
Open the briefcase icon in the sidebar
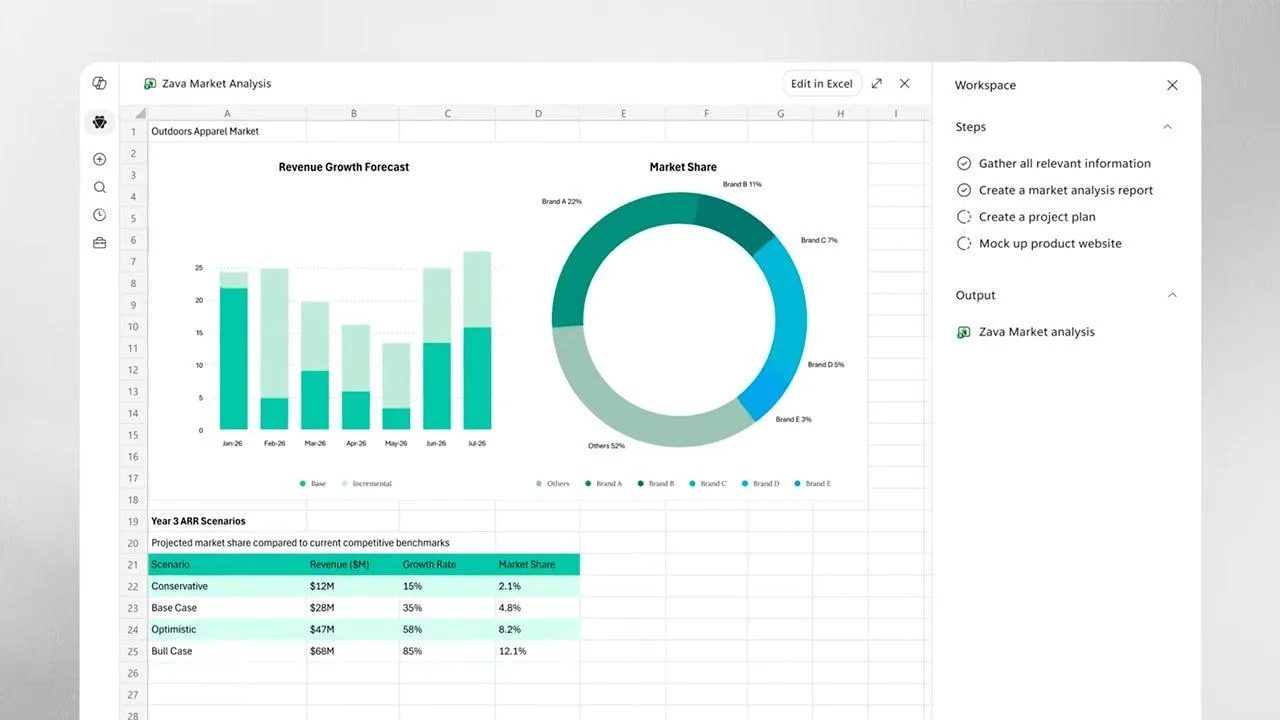tap(99, 243)
